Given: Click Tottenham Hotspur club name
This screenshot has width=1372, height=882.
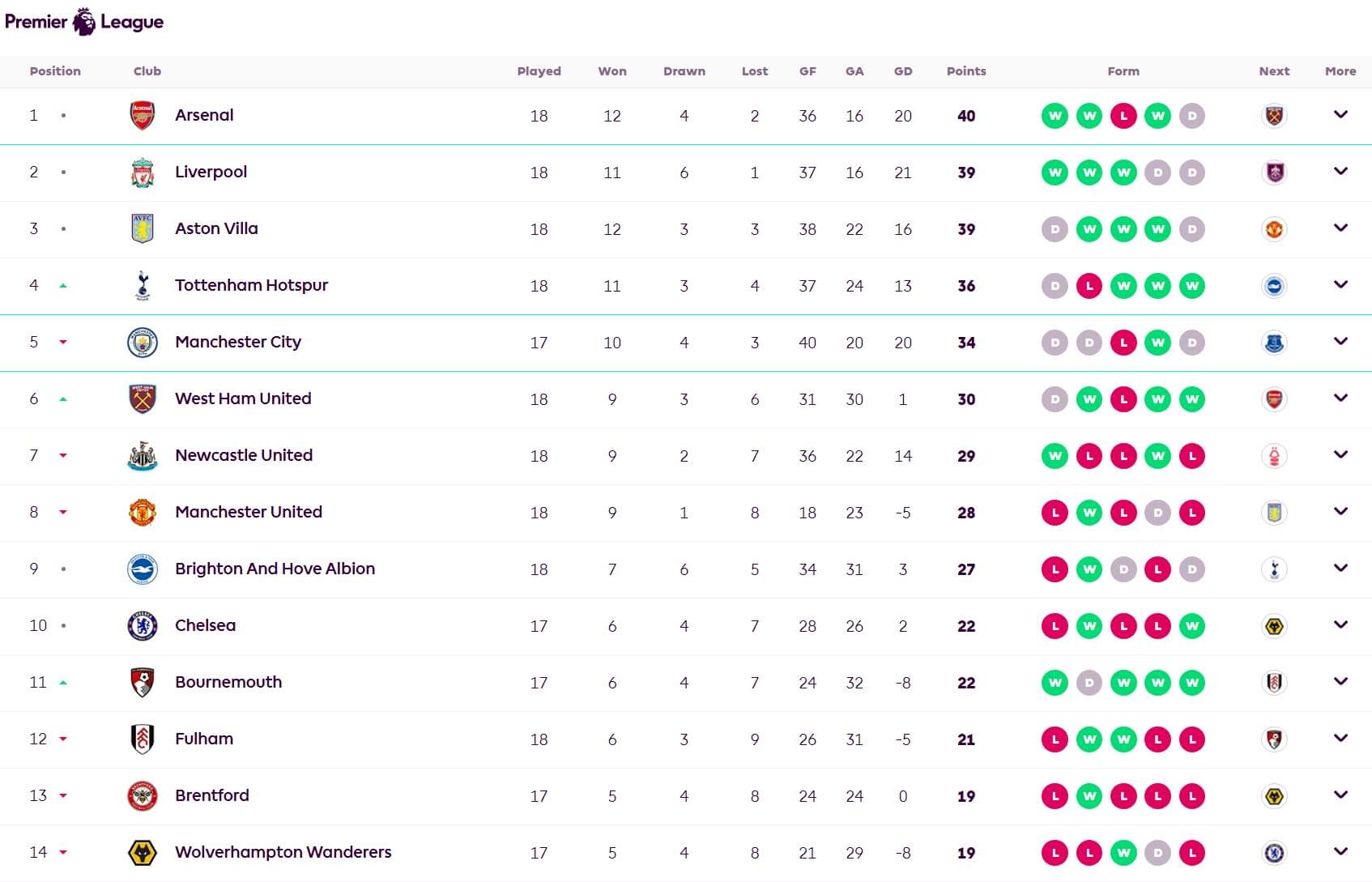Looking at the screenshot, I should [x=251, y=285].
